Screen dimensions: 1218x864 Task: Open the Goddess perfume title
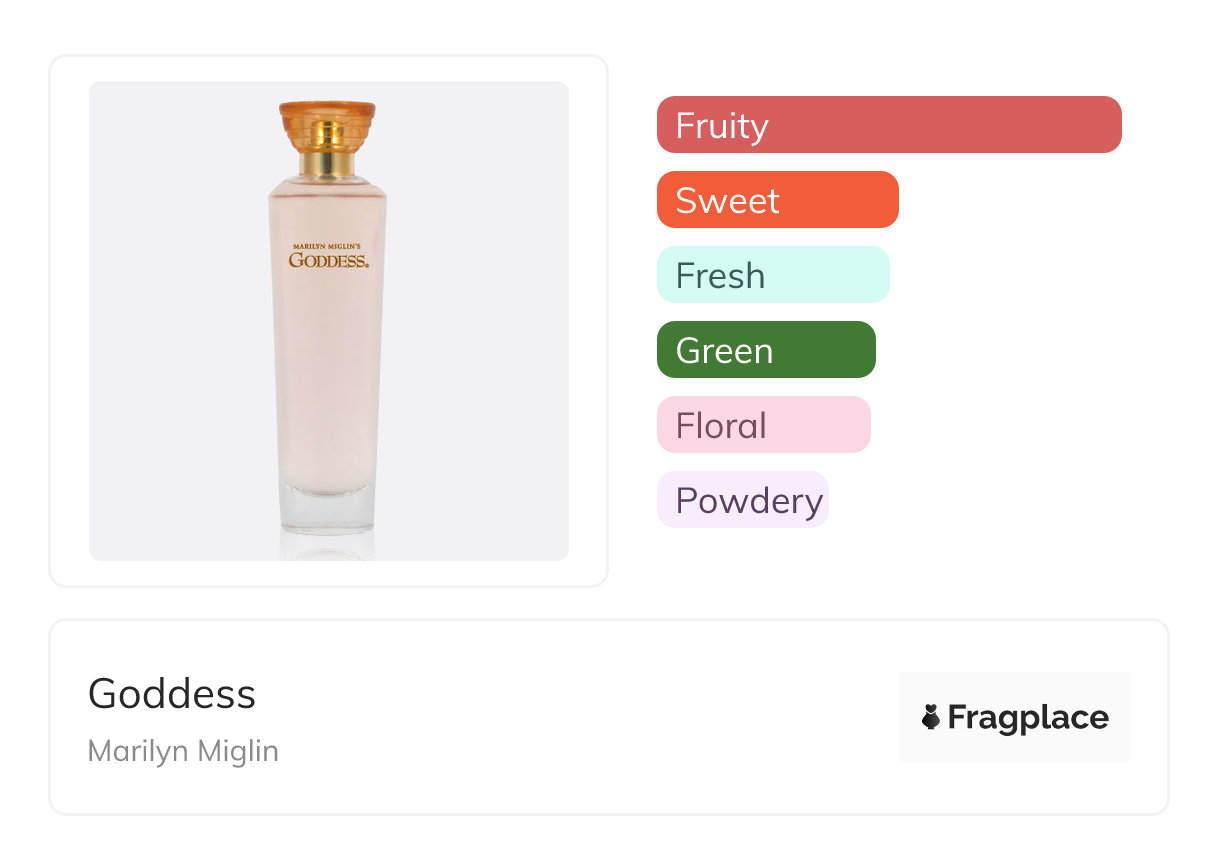(x=172, y=694)
